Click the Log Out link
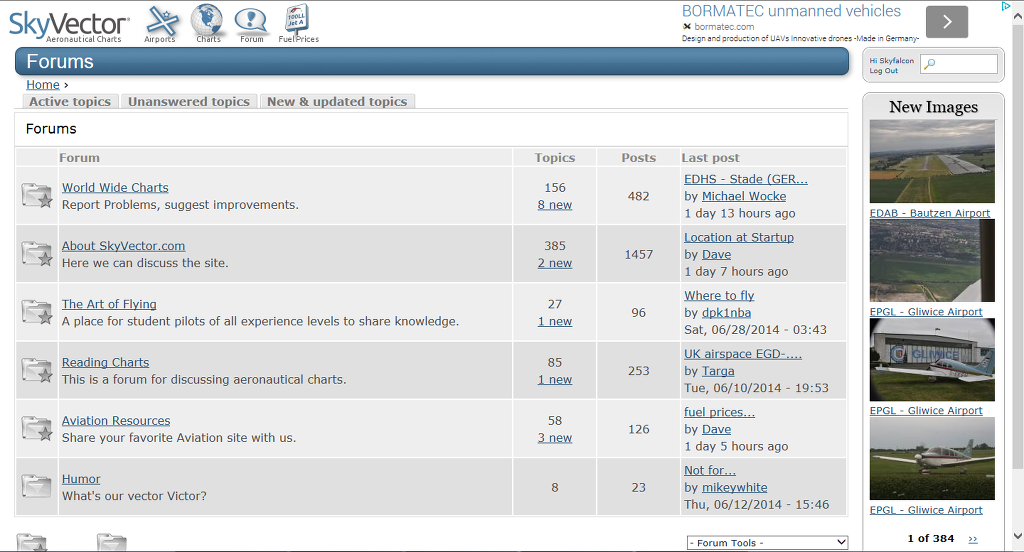This screenshot has width=1024, height=552. point(884,71)
